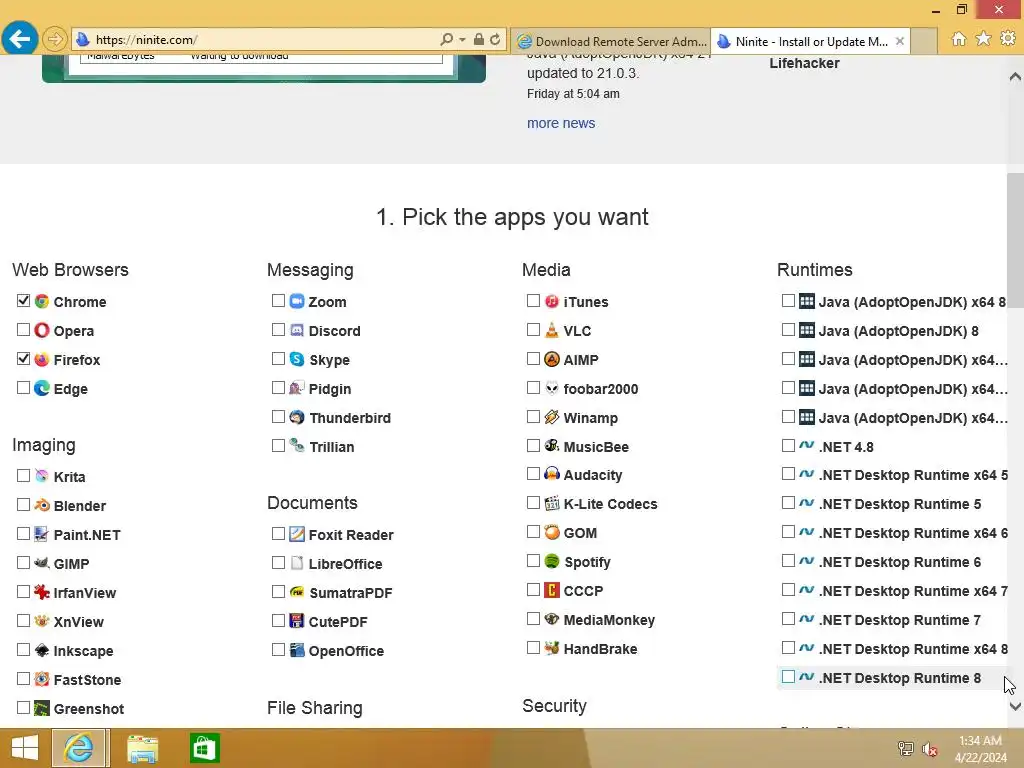The width and height of the screenshot is (1024, 768).
Task: Refresh the page with the reload icon
Action: click(x=496, y=40)
